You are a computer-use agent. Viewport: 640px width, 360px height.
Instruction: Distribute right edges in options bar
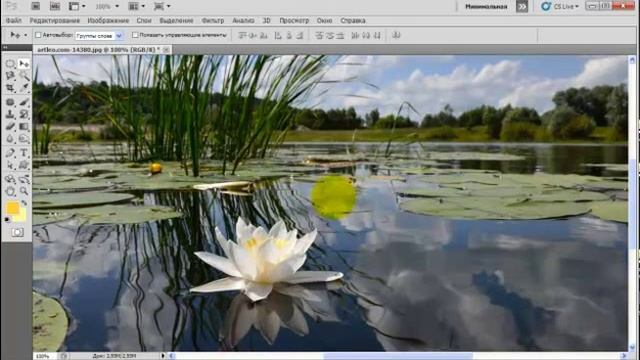[377, 36]
